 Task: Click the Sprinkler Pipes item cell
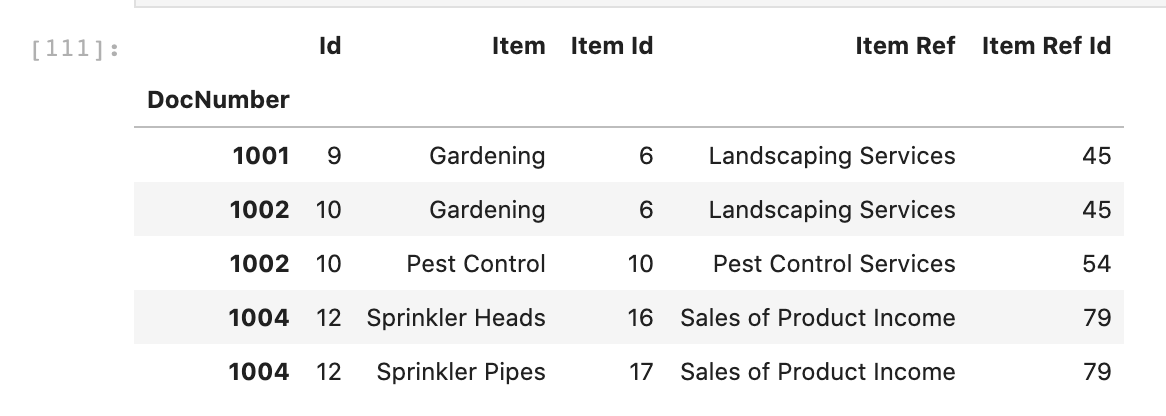tap(461, 372)
